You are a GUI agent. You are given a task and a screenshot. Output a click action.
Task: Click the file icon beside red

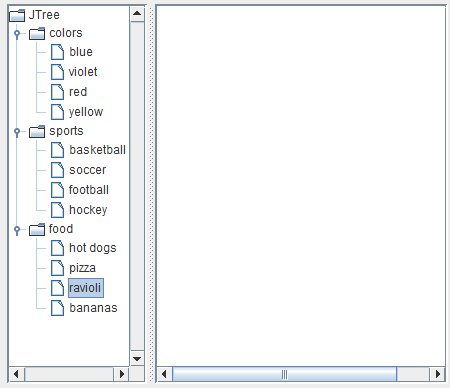(x=57, y=92)
